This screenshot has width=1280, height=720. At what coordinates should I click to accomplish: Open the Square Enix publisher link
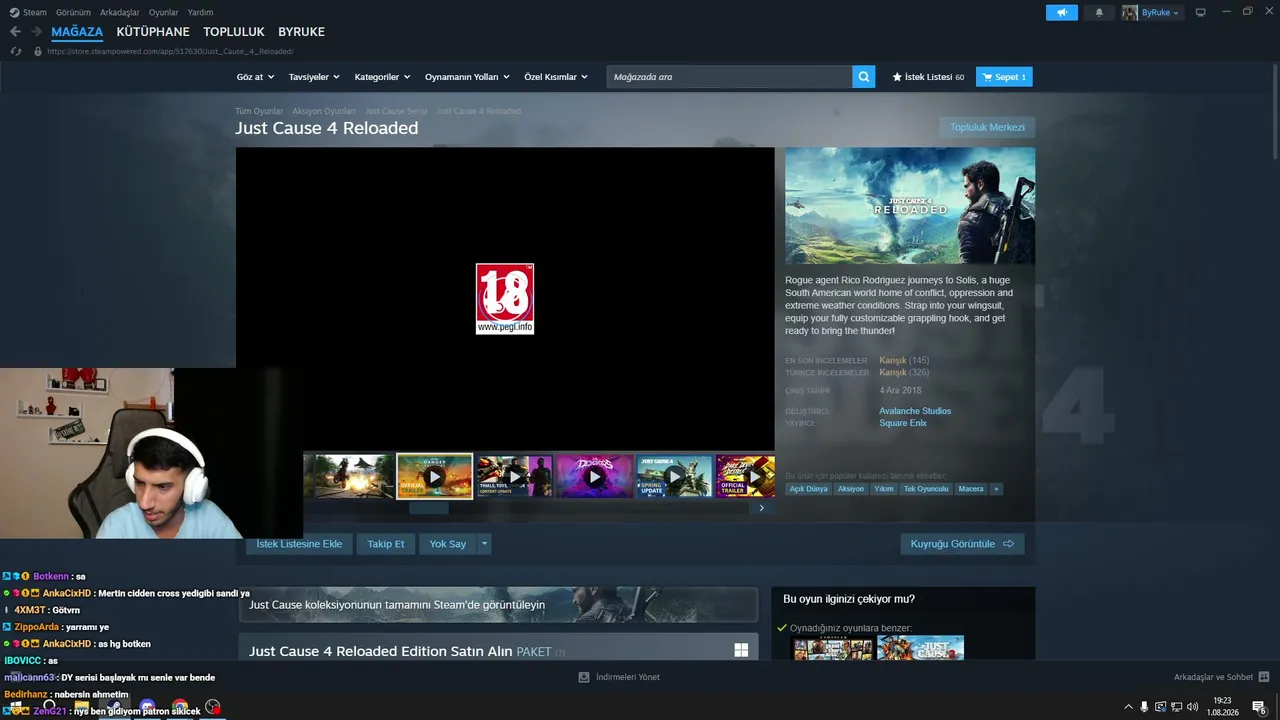coord(903,423)
